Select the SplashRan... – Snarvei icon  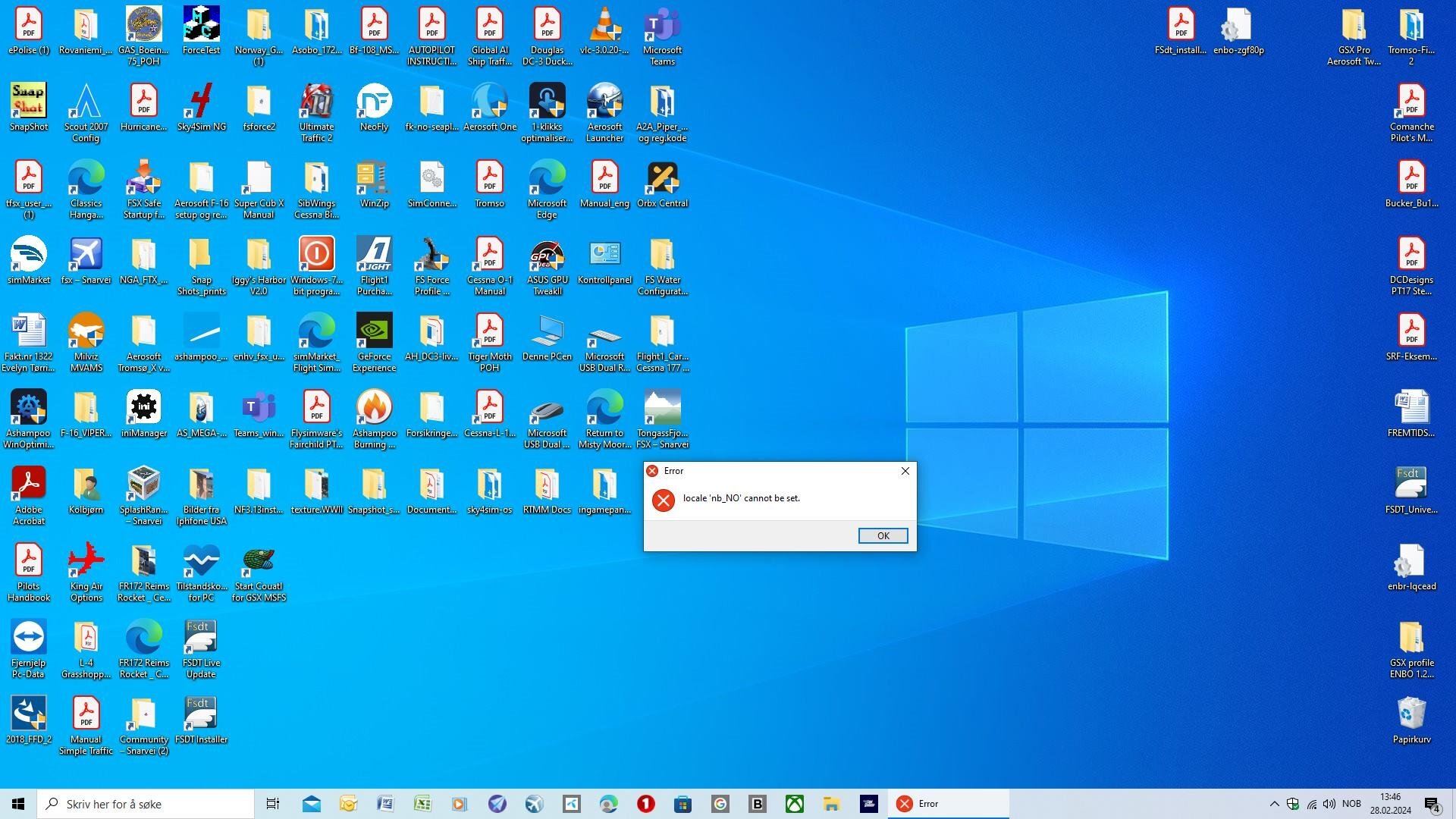(143, 496)
